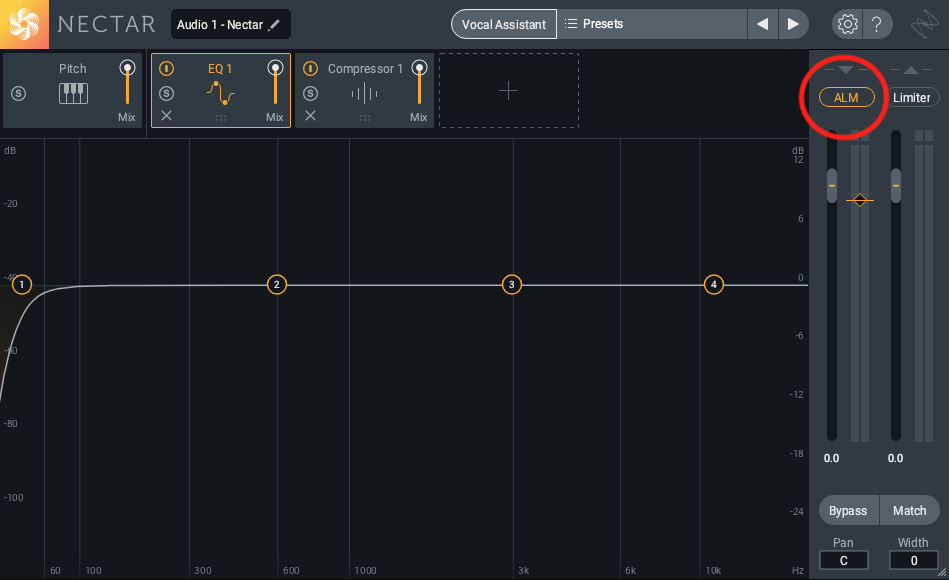The height and width of the screenshot is (580, 949).
Task: Click the output gain 0.0 readout
Action: pyautogui.click(x=895, y=458)
